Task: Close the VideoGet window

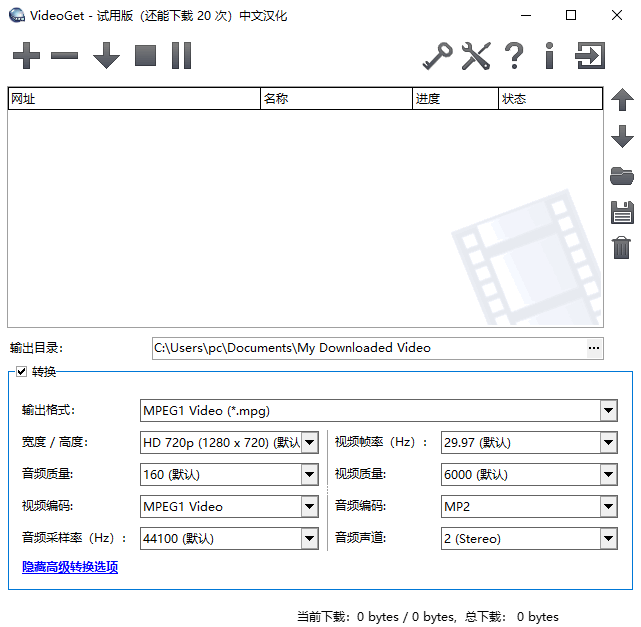Action: [x=616, y=16]
